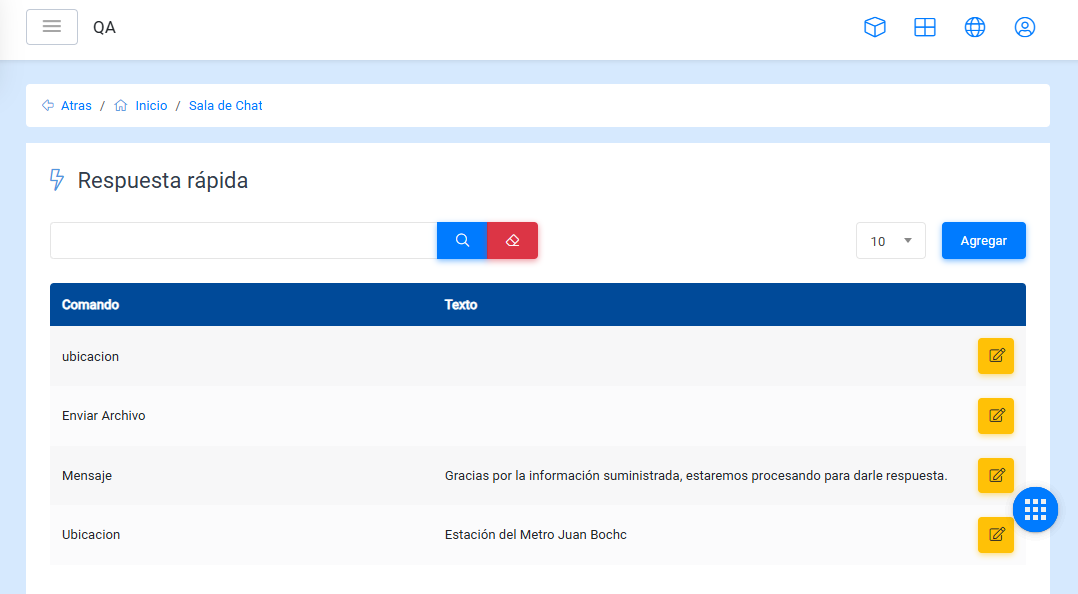Click the blue search magnifier button

[x=462, y=241]
